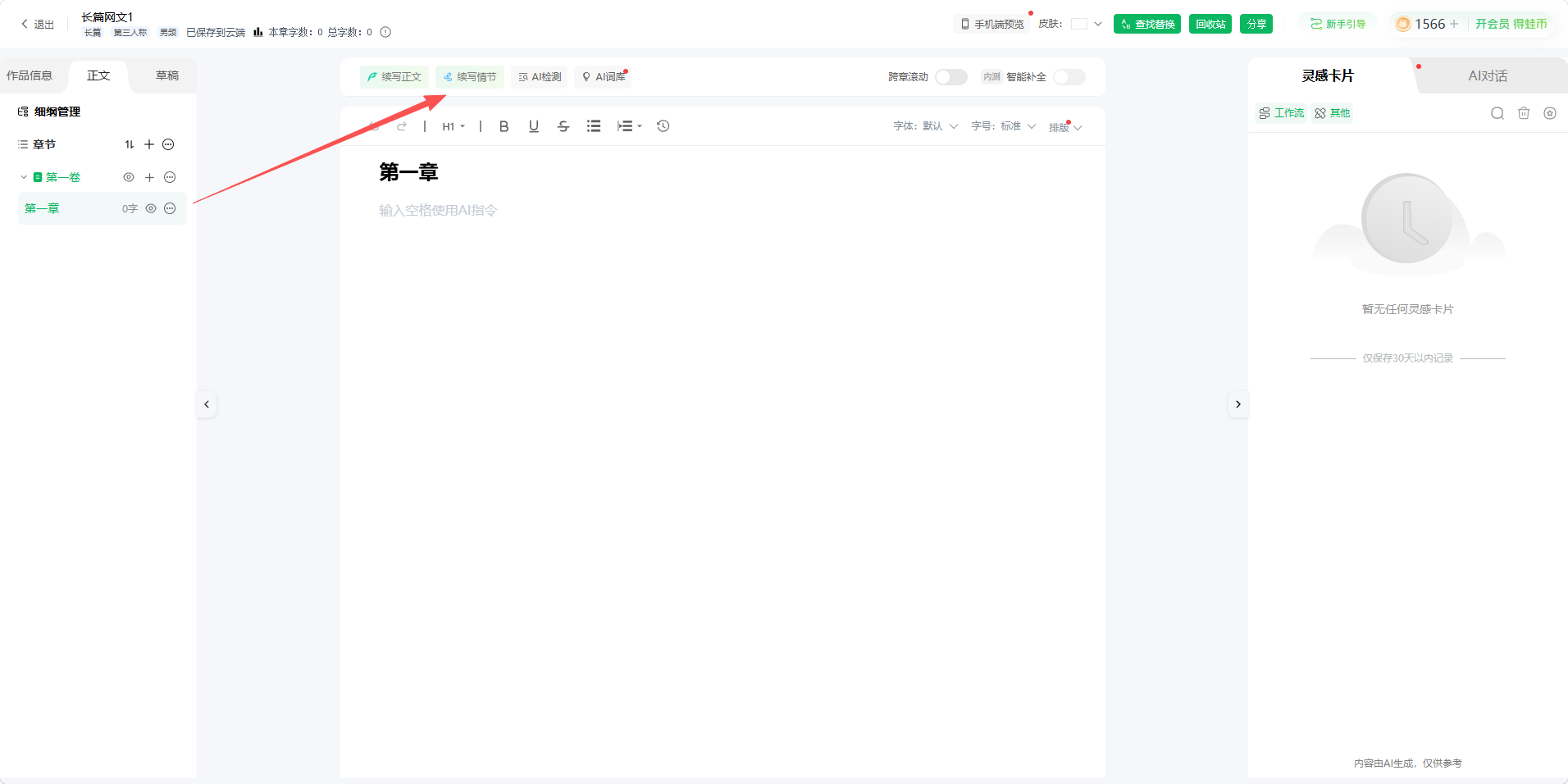
Task: Search inspiration cards with magnifier icon
Action: tap(1497, 113)
